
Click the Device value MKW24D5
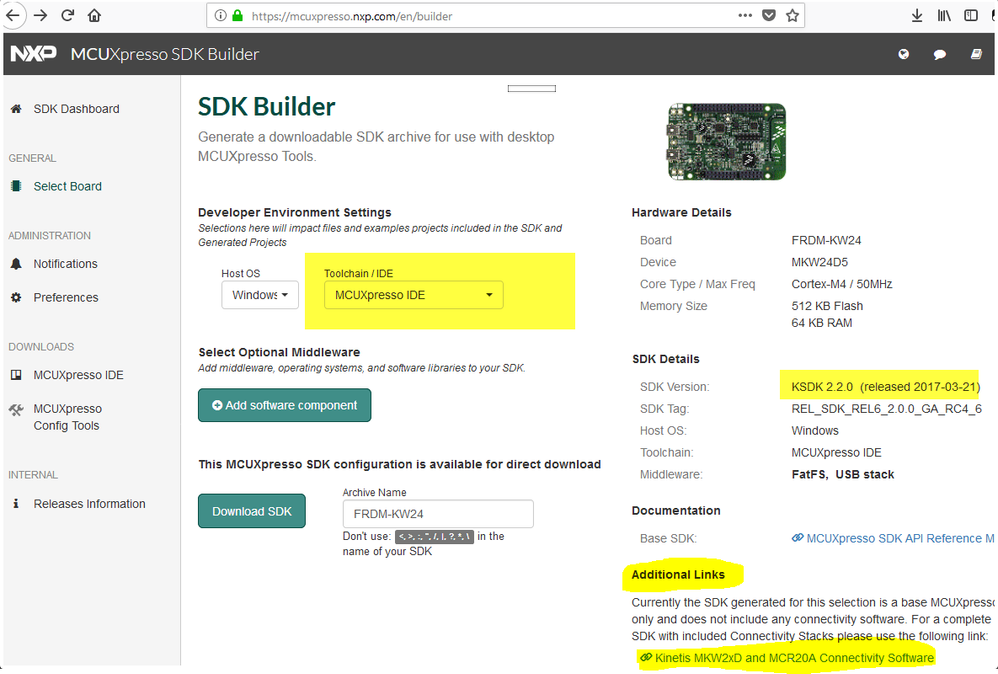820,262
